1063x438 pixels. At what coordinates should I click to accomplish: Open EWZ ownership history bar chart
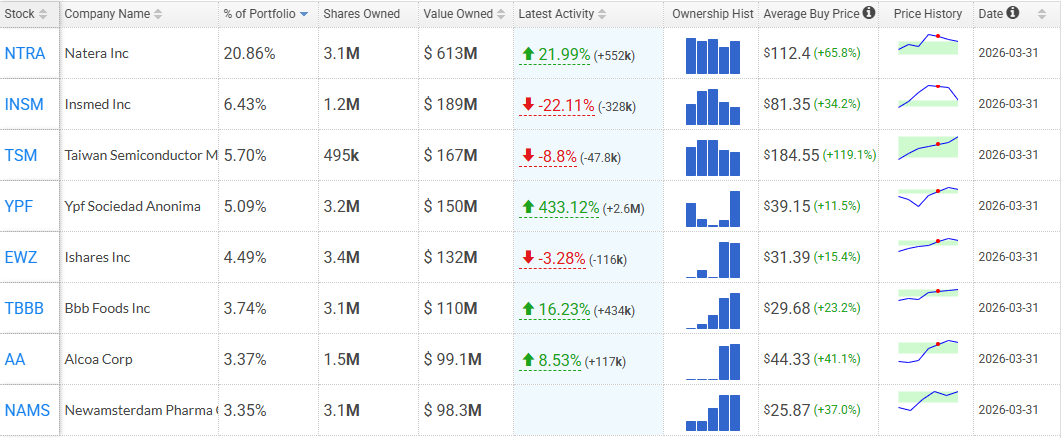[x=713, y=260]
